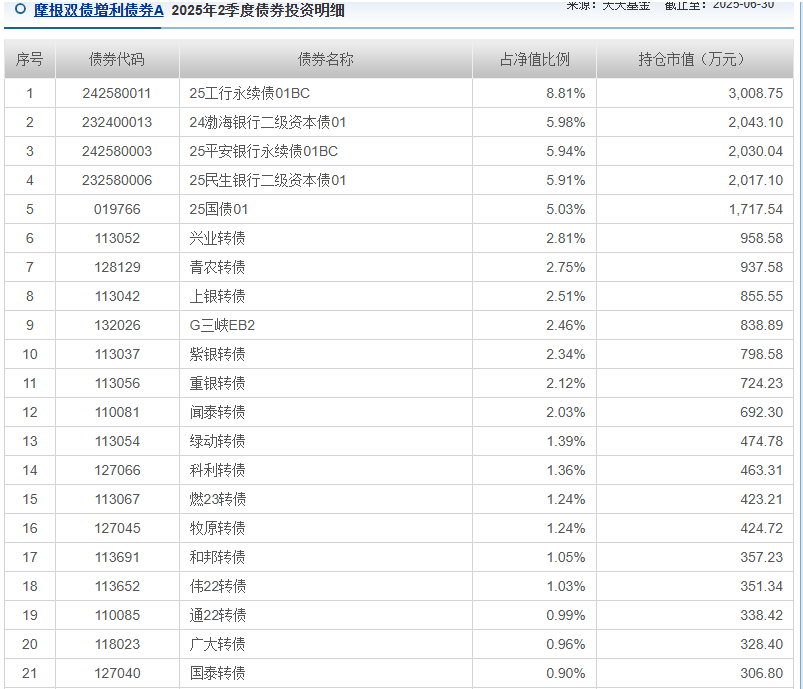Screen dimensions: 803x689
Task: Select bond name 绿动转债
Action: click(x=217, y=441)
